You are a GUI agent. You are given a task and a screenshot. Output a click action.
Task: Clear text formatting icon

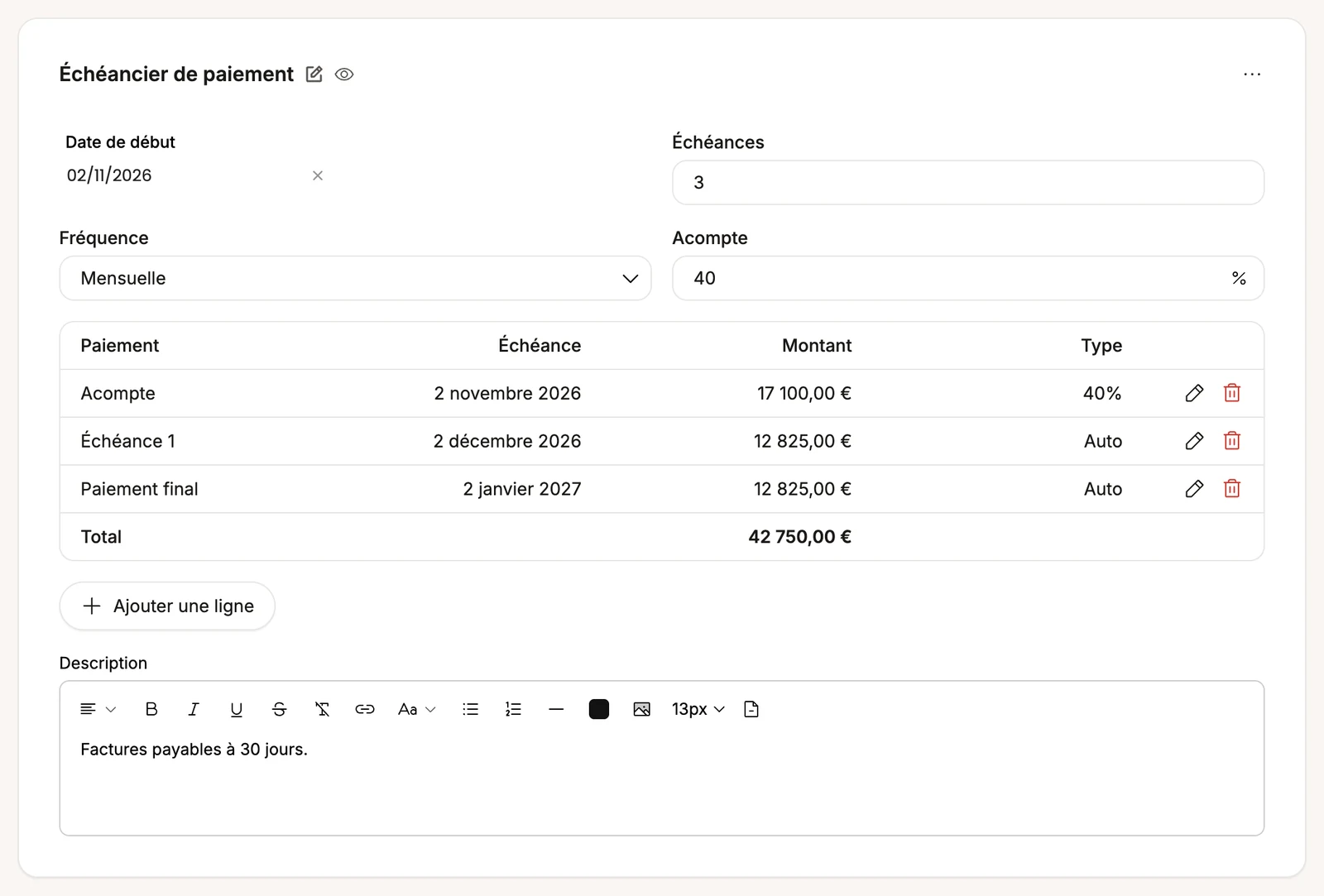pyautogui.click(x=323, y=709)
